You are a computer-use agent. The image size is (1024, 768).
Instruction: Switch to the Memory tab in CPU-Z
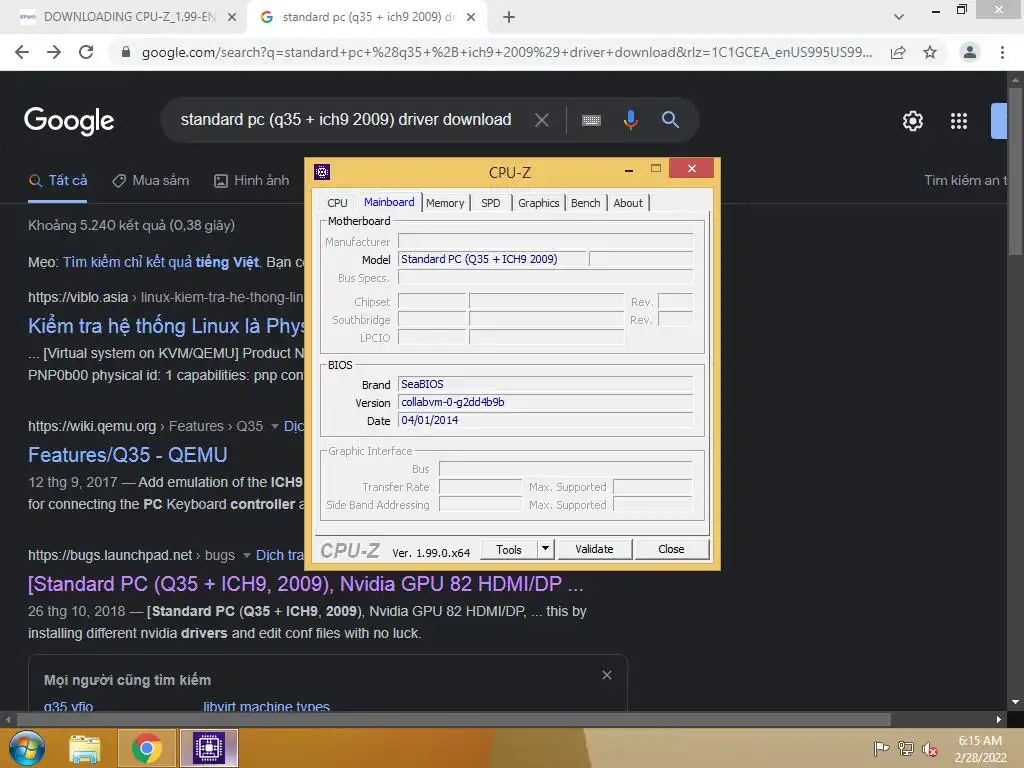pos(445,203)
